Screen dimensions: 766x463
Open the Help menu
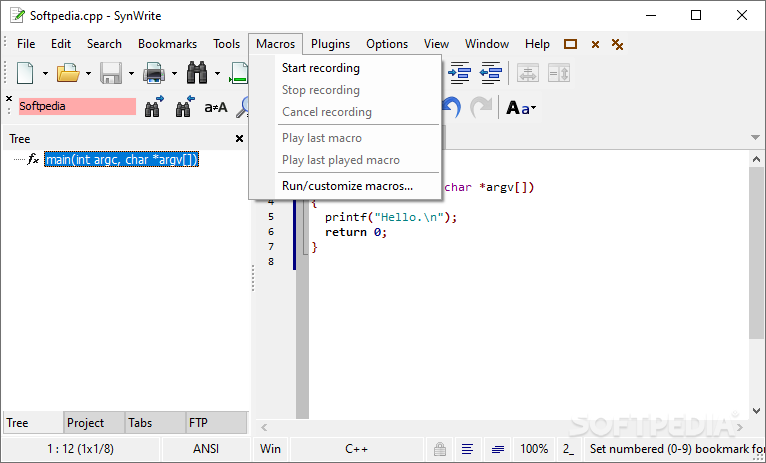[x=537, y=44]
